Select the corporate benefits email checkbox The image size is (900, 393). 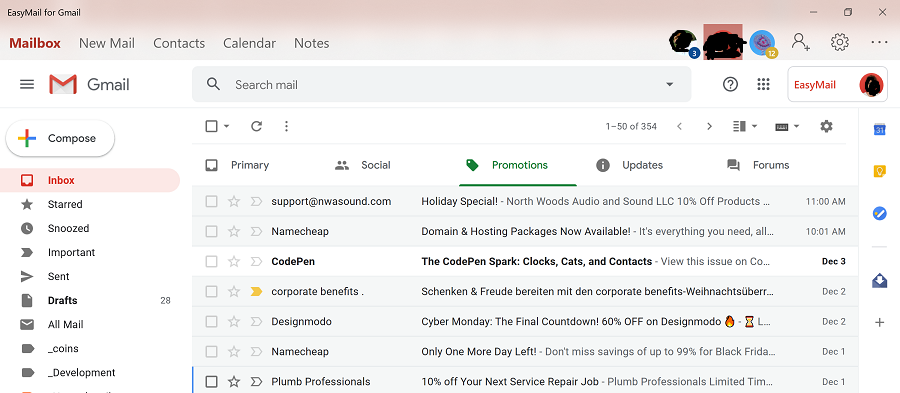[211, 291]
